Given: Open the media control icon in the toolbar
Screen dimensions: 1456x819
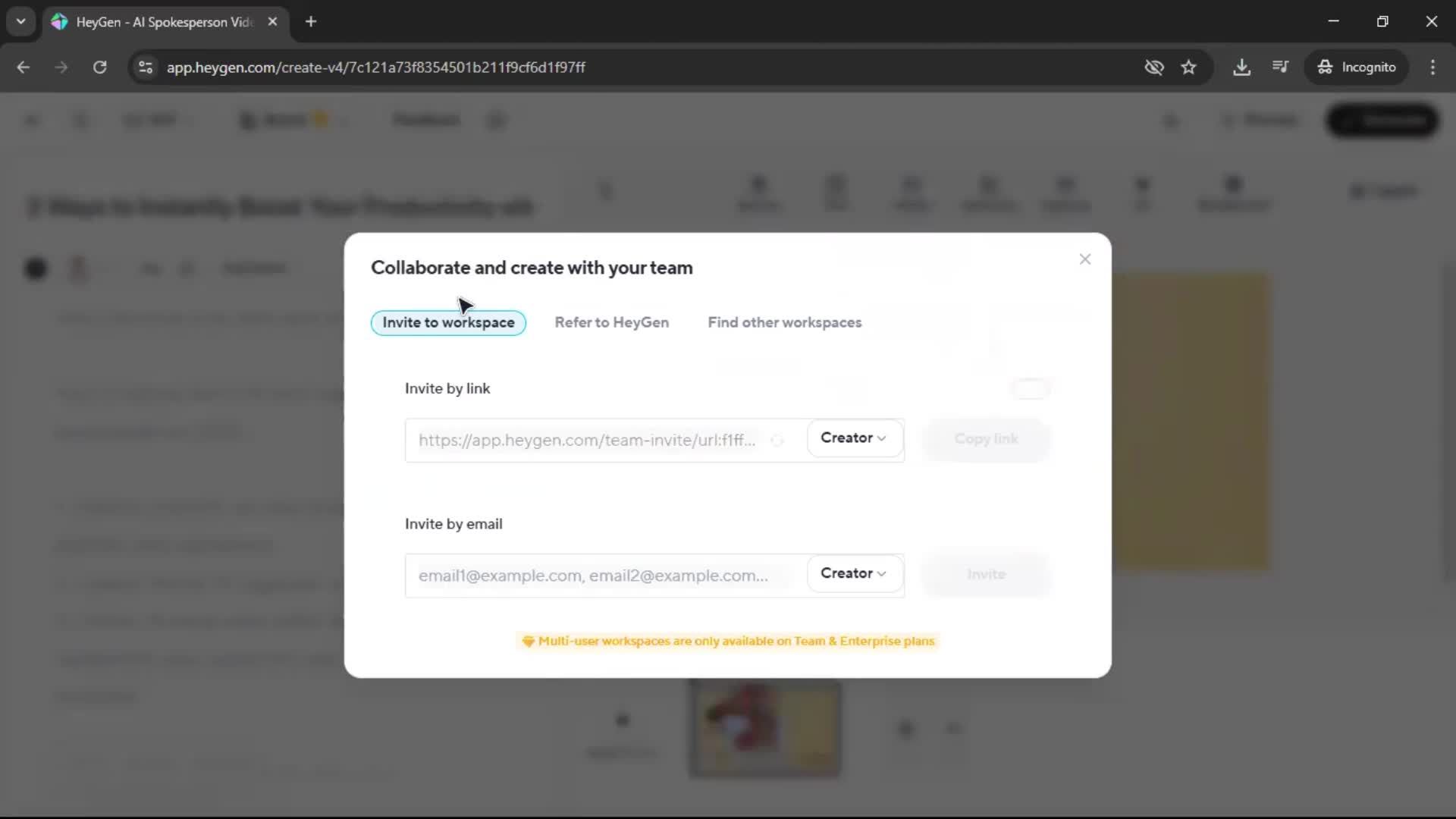Looking at the screenshot, I should pos(1280,67).
